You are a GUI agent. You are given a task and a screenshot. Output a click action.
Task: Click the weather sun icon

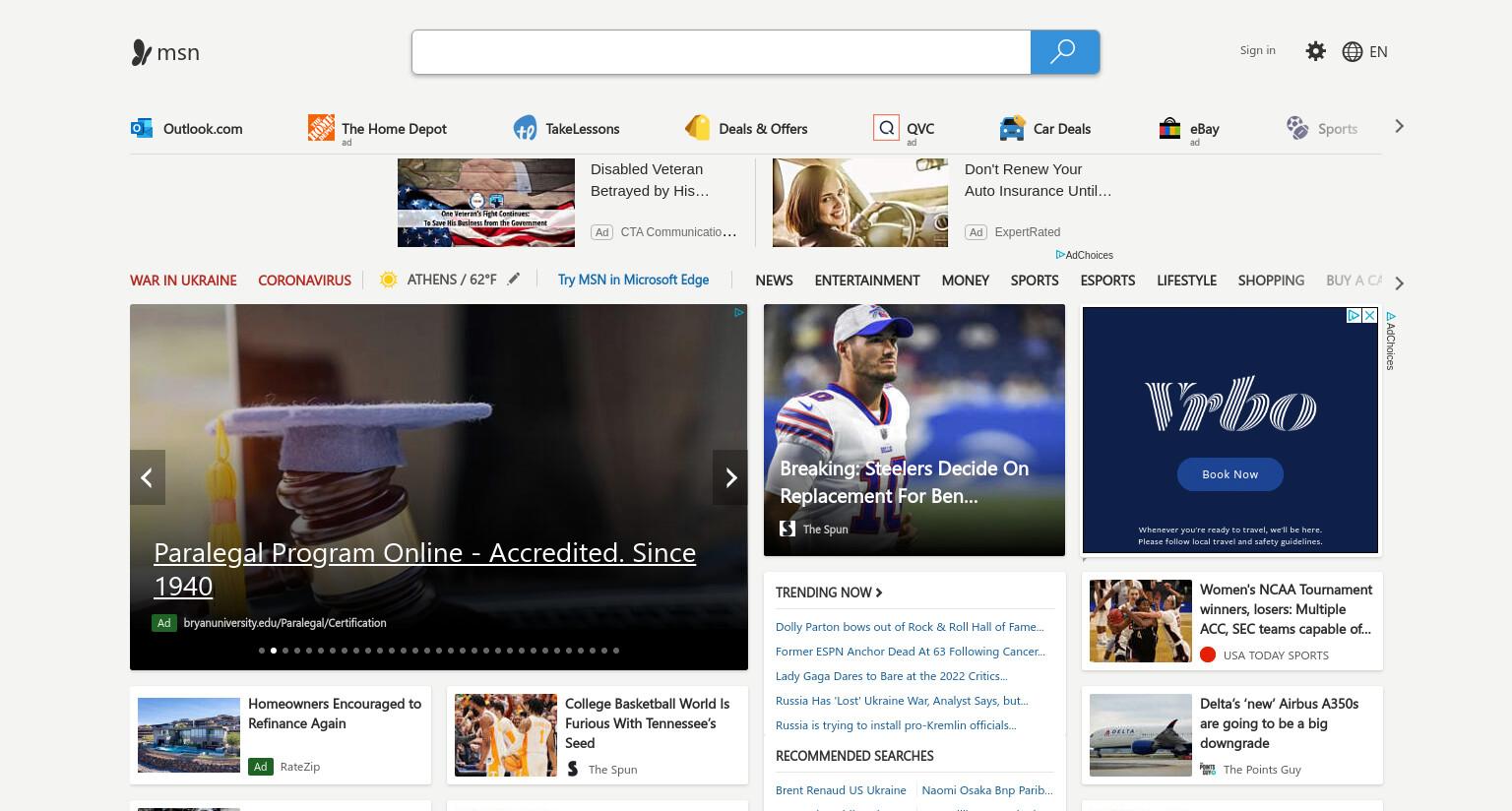[x=389, y=280]
